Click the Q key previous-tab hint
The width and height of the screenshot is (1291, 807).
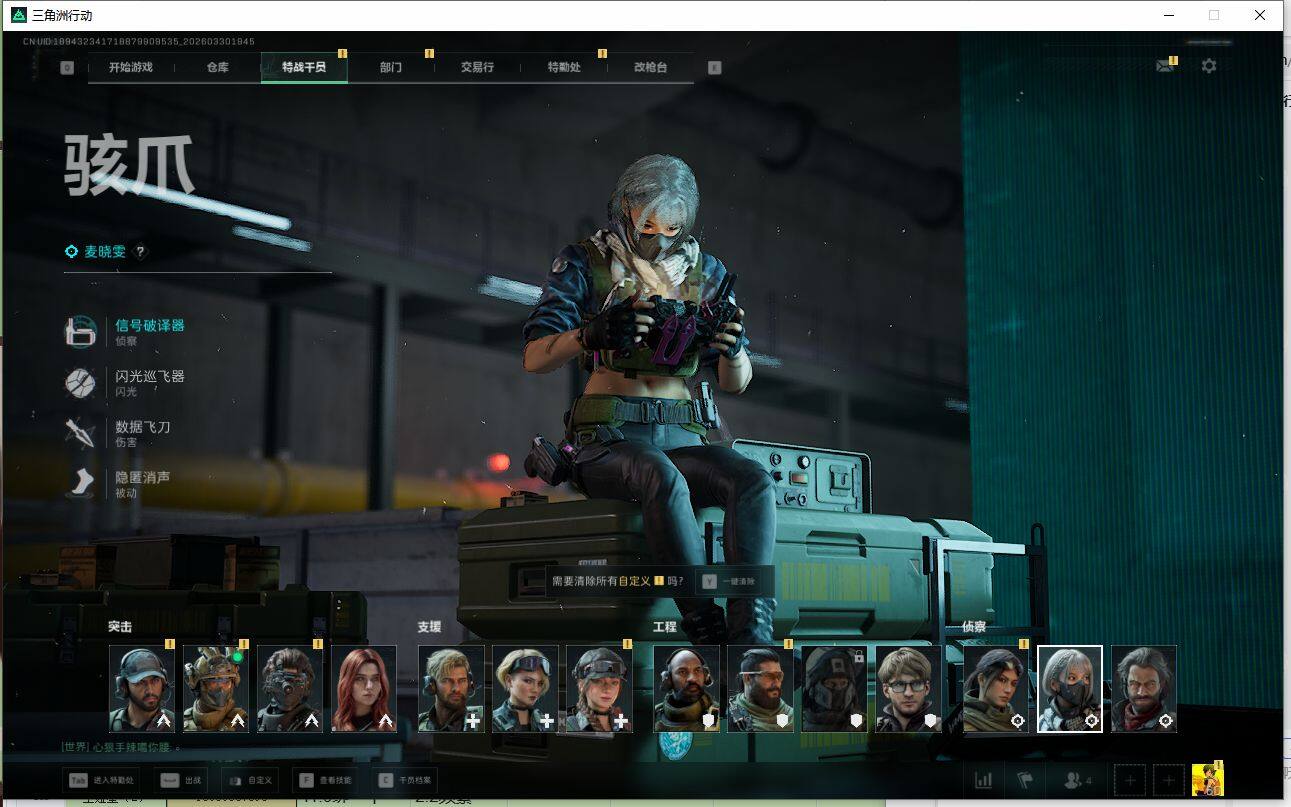(67, 68)
